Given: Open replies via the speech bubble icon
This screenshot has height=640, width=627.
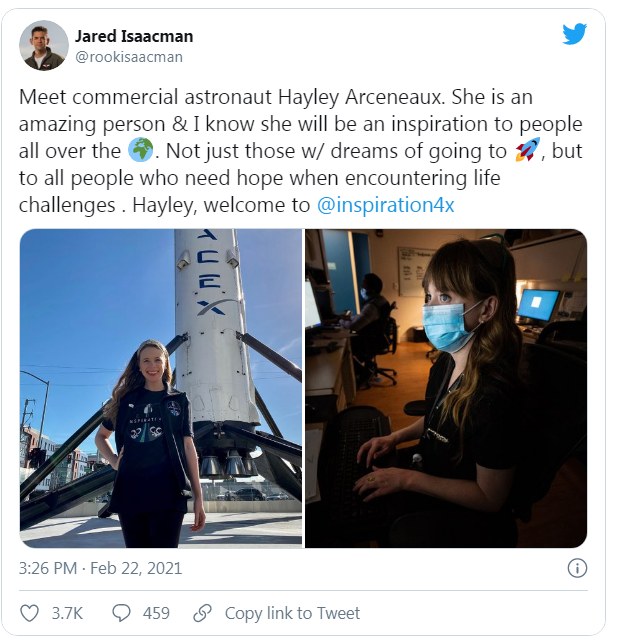Looking at the screenshot, I should coord(121,613).
